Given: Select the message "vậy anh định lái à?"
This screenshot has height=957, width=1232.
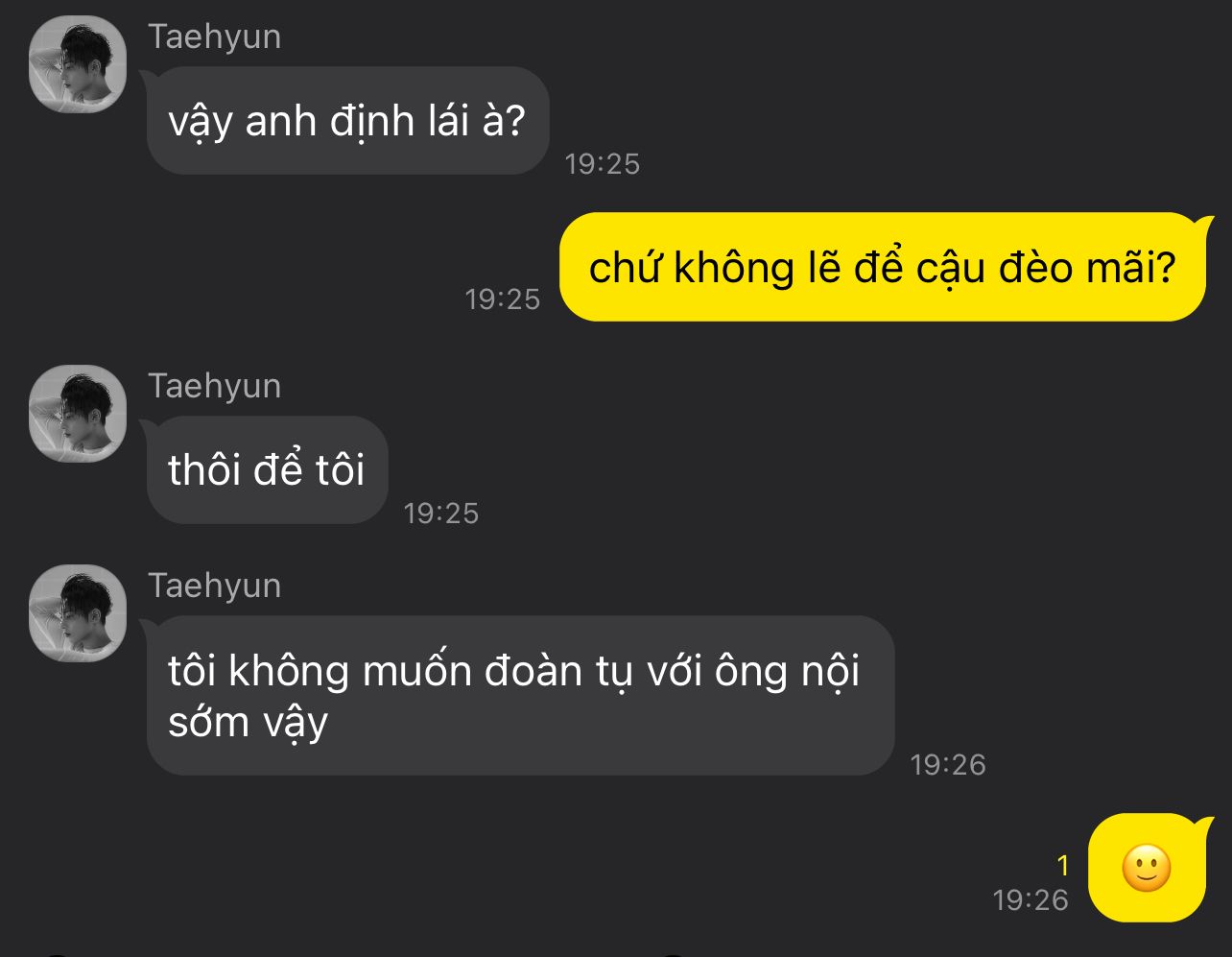Looking at the screenshot, I should click(x=347, y=121).
